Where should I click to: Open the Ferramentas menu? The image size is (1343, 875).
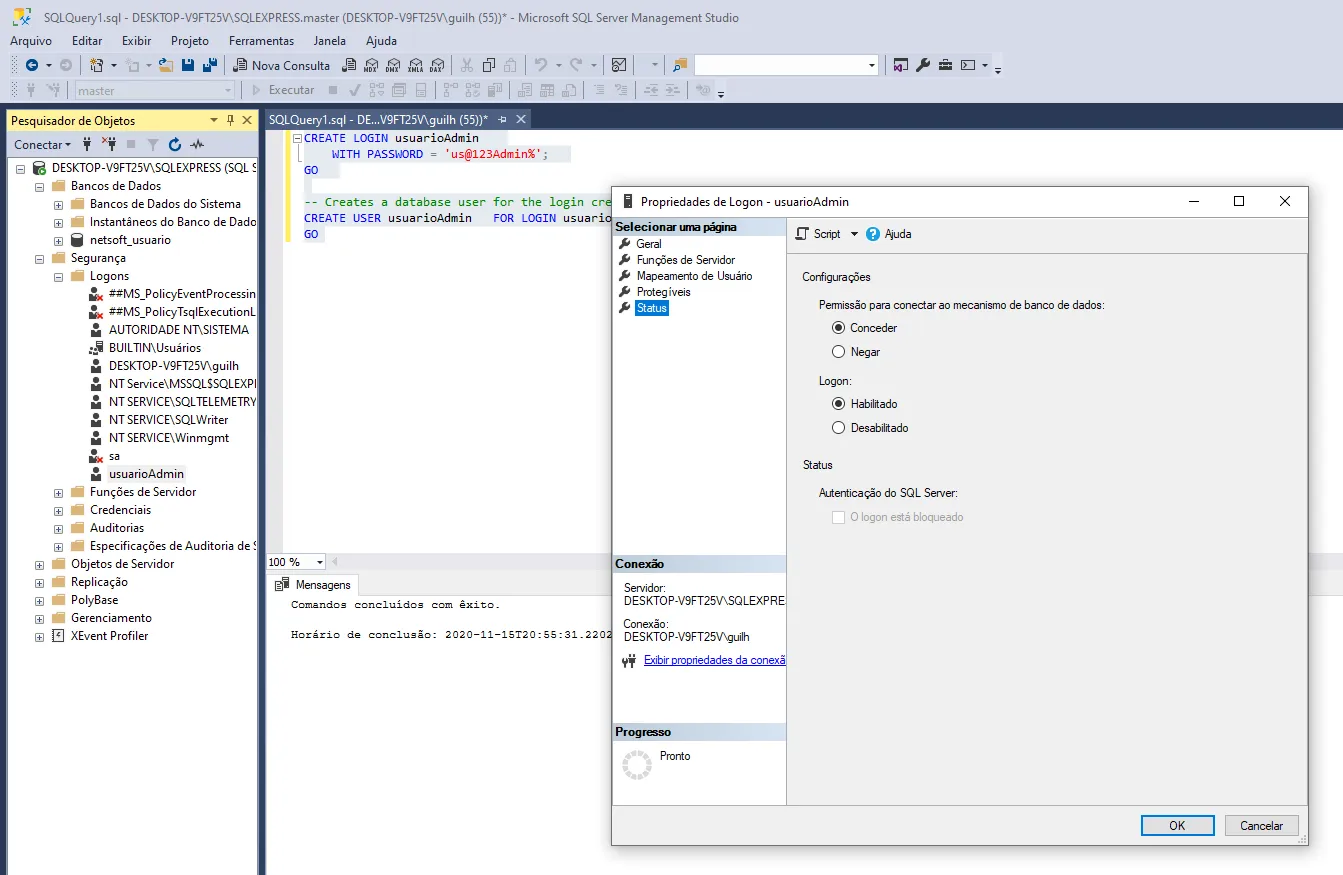pyautogui.click(x=261, y=41)
